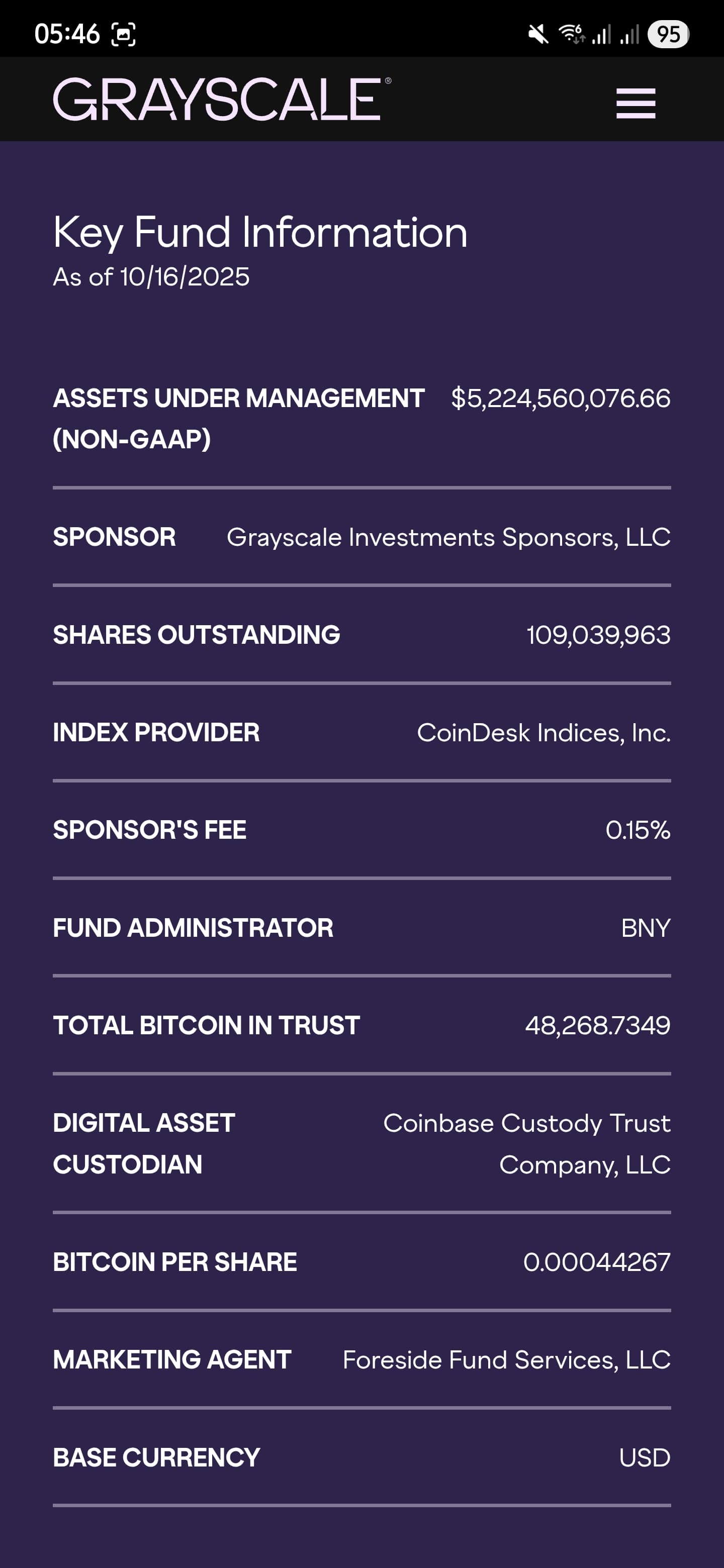The width and height of the screenshot is (724, 1568).
Task: Tap the second cellular signal bars icon
Action: pyautogui.click(x=629, y=34)
